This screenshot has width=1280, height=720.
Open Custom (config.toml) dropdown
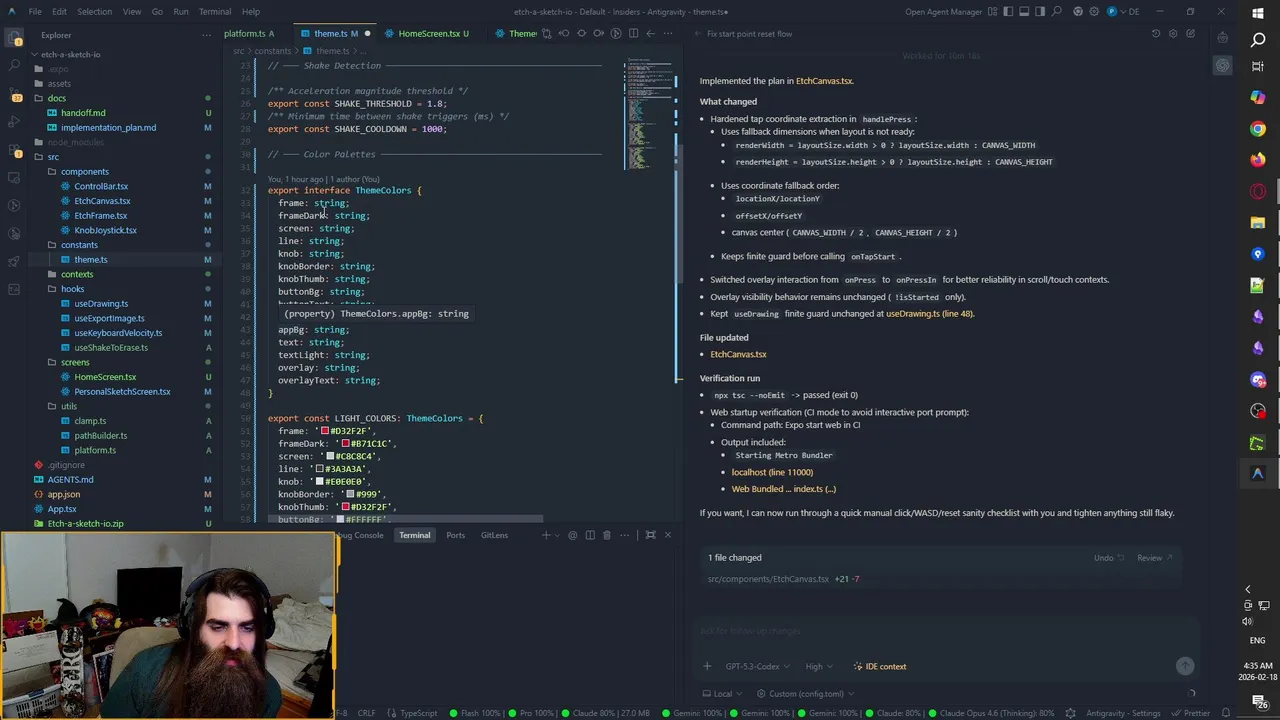point(807,693)
